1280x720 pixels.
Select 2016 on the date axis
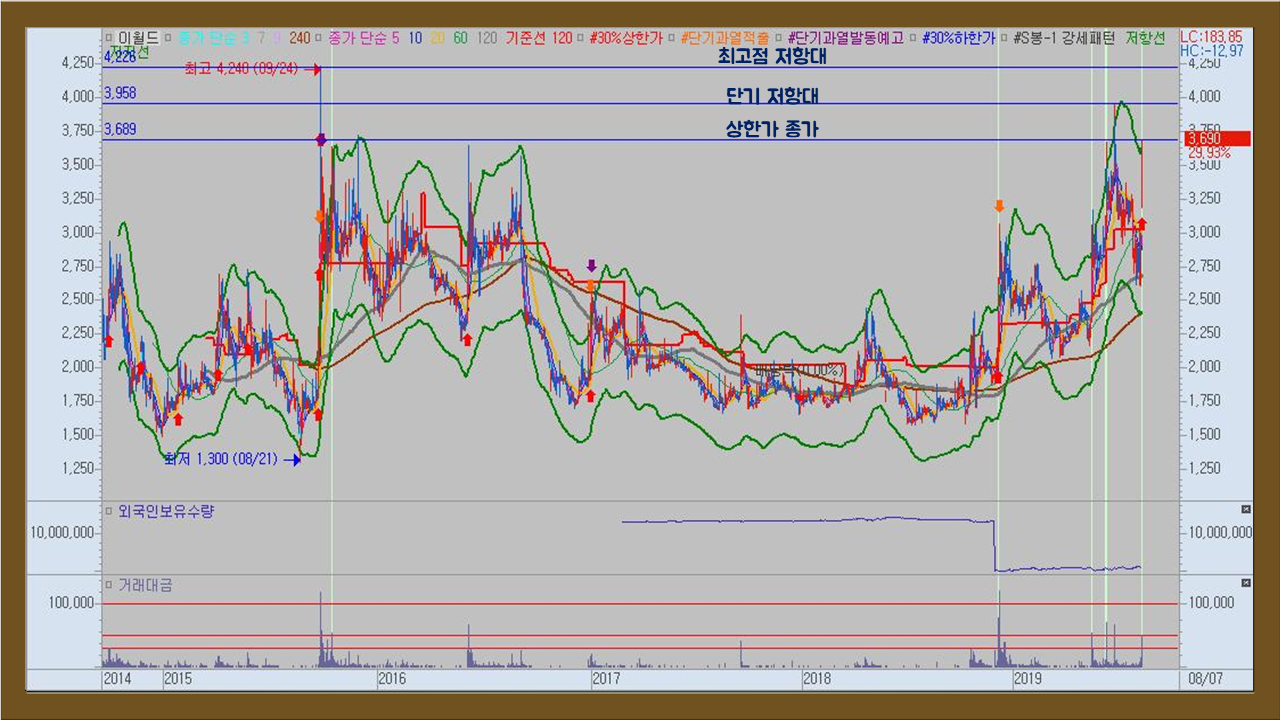click(x=391, y=678)
